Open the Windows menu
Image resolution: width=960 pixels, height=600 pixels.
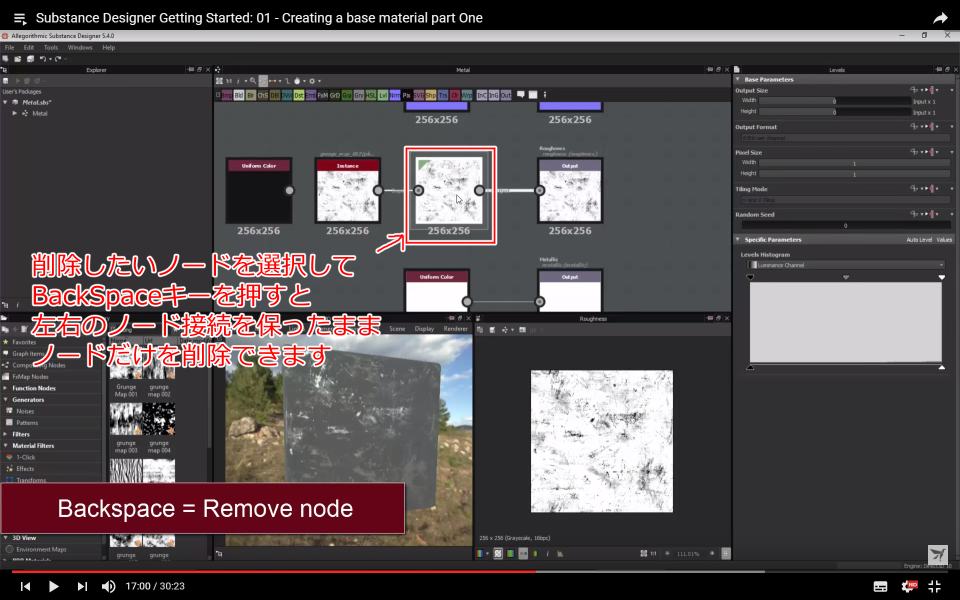(x=80, y=47)
